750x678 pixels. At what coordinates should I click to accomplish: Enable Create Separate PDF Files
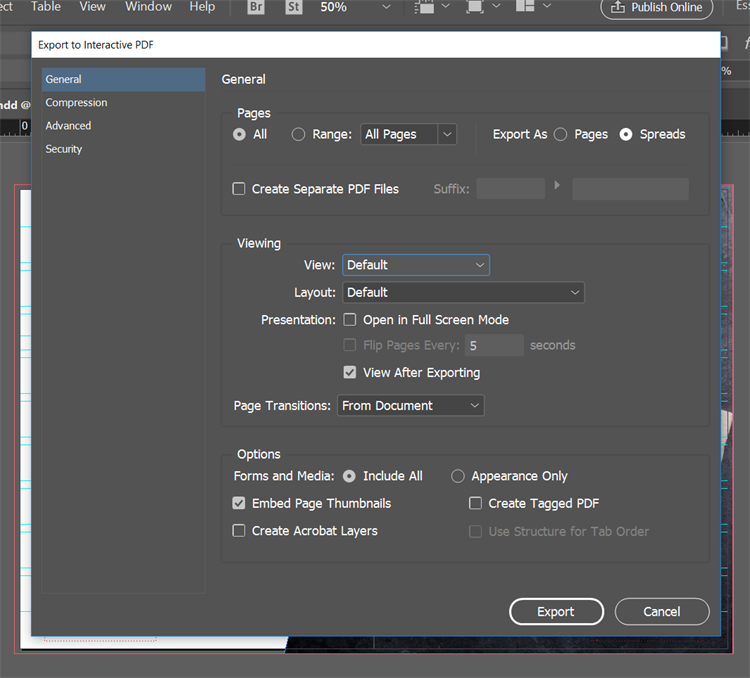239,189
